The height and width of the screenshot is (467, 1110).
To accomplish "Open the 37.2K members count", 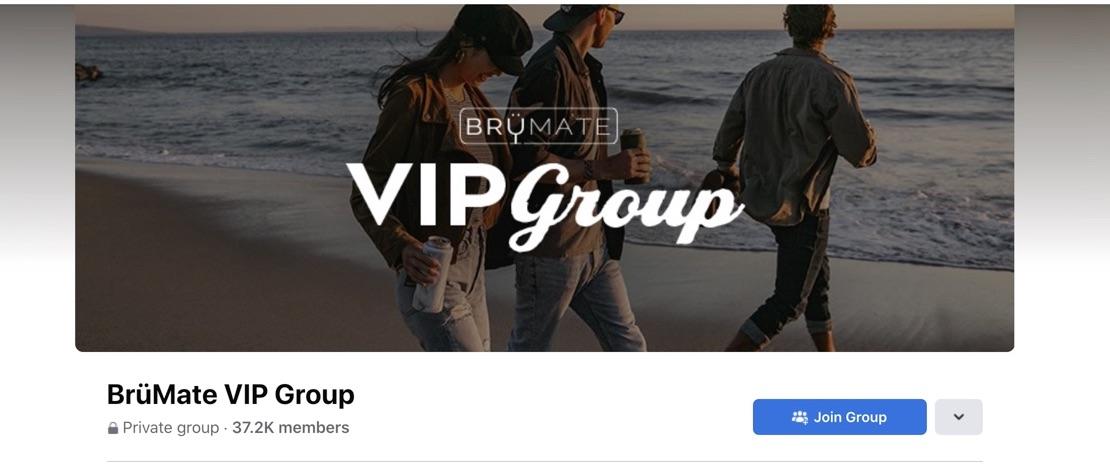I will coord(290,427).
